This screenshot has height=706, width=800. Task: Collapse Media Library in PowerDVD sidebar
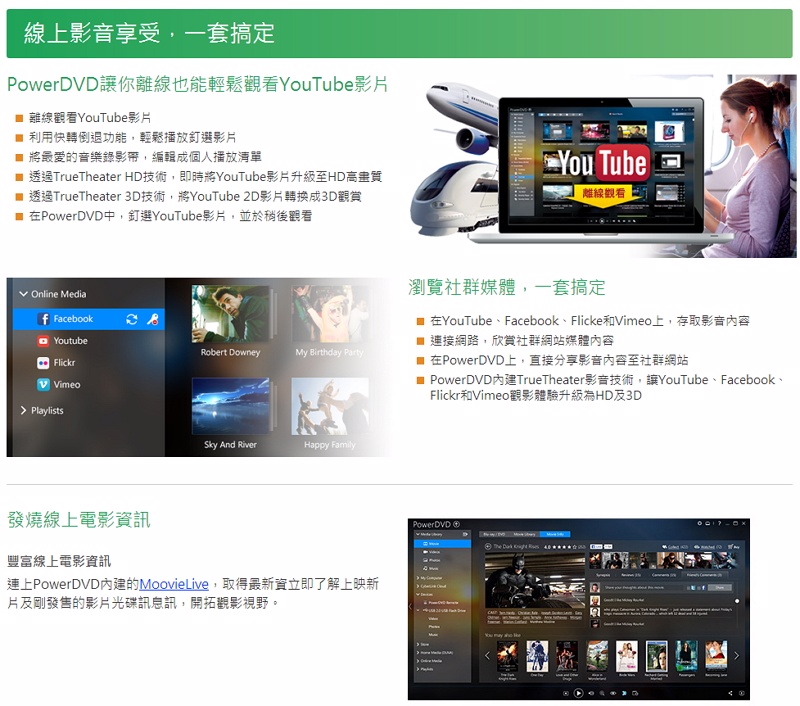pyautogui.click(x=417, y=534)
